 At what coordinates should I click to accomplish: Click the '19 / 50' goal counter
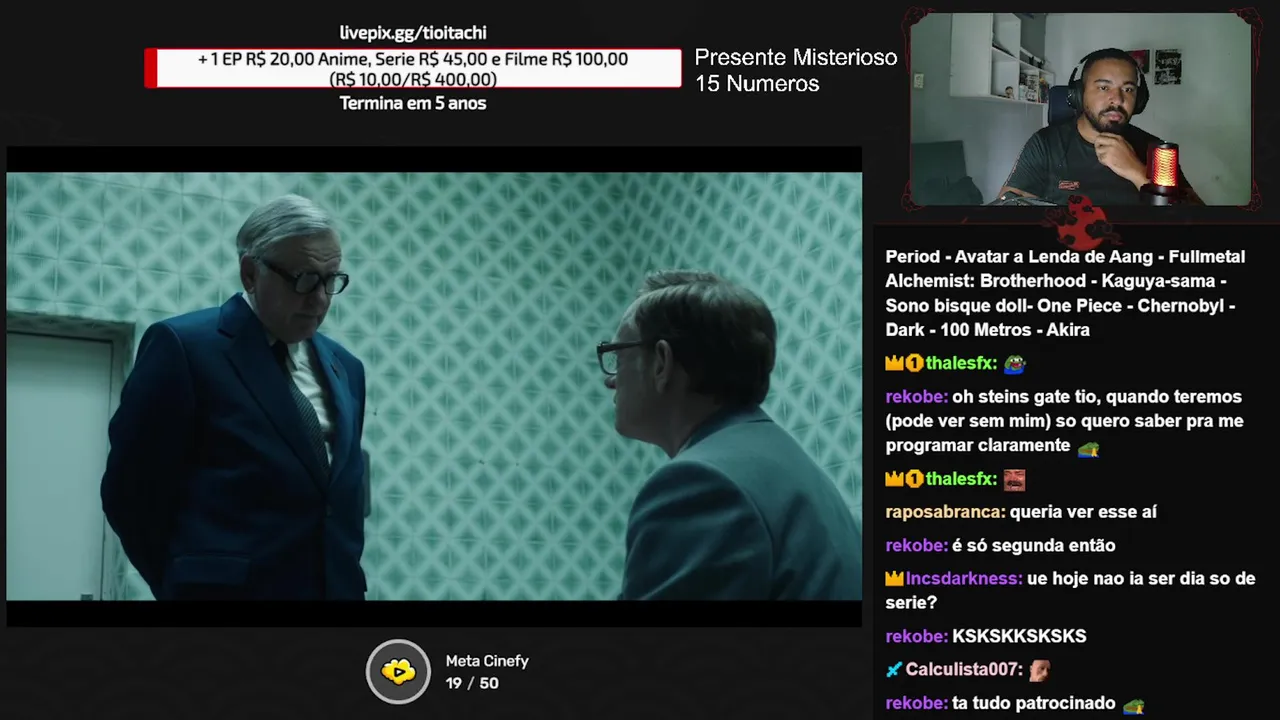click(x=472, y=683)
